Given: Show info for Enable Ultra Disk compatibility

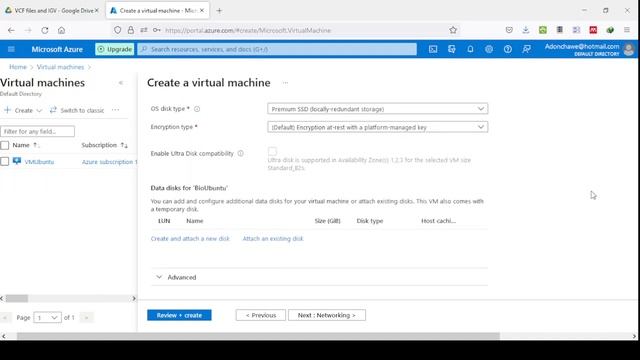Looking at the screenshot, I should tap(240, 153).
